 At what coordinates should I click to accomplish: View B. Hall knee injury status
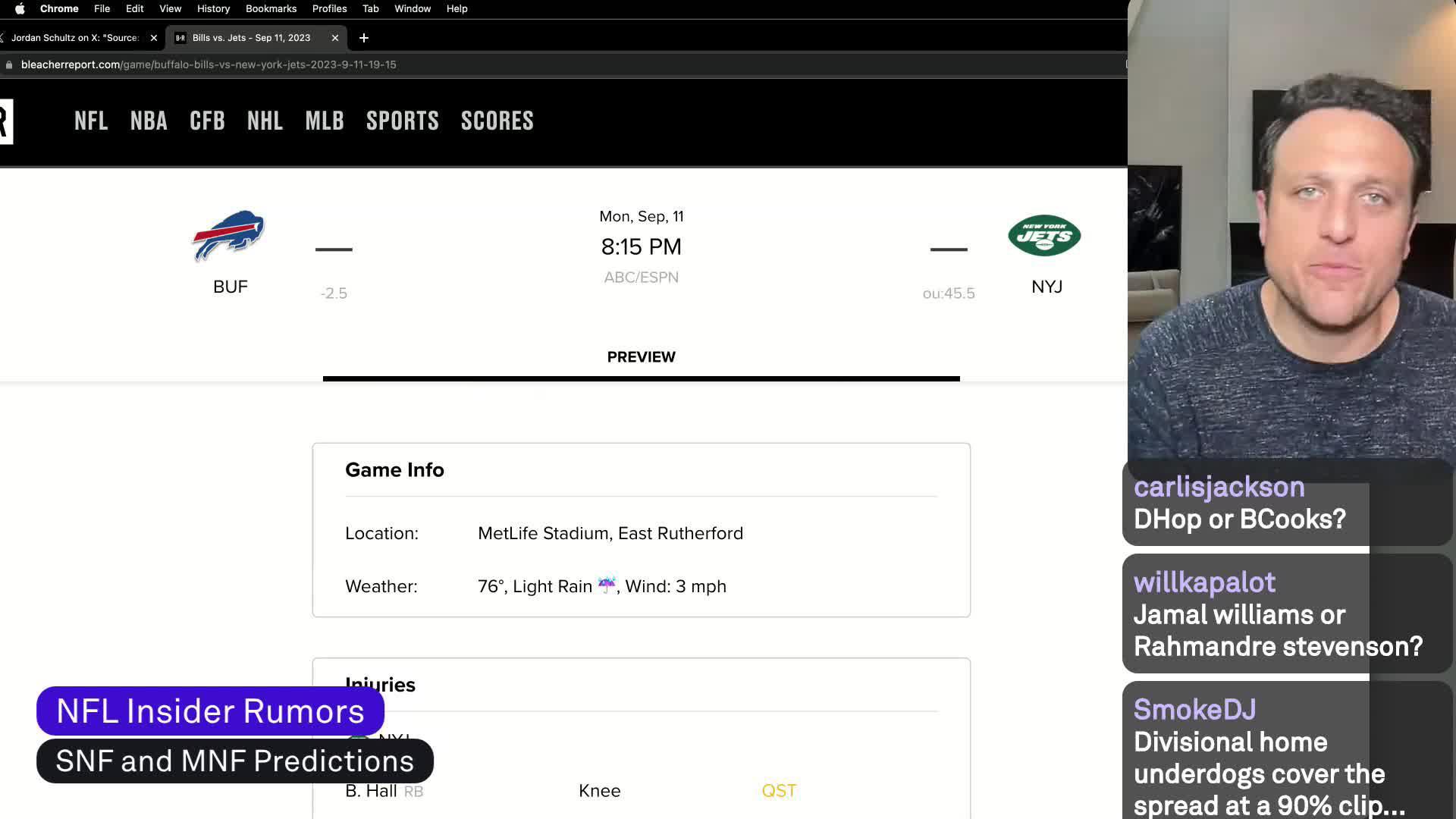(x=779, y=790)
